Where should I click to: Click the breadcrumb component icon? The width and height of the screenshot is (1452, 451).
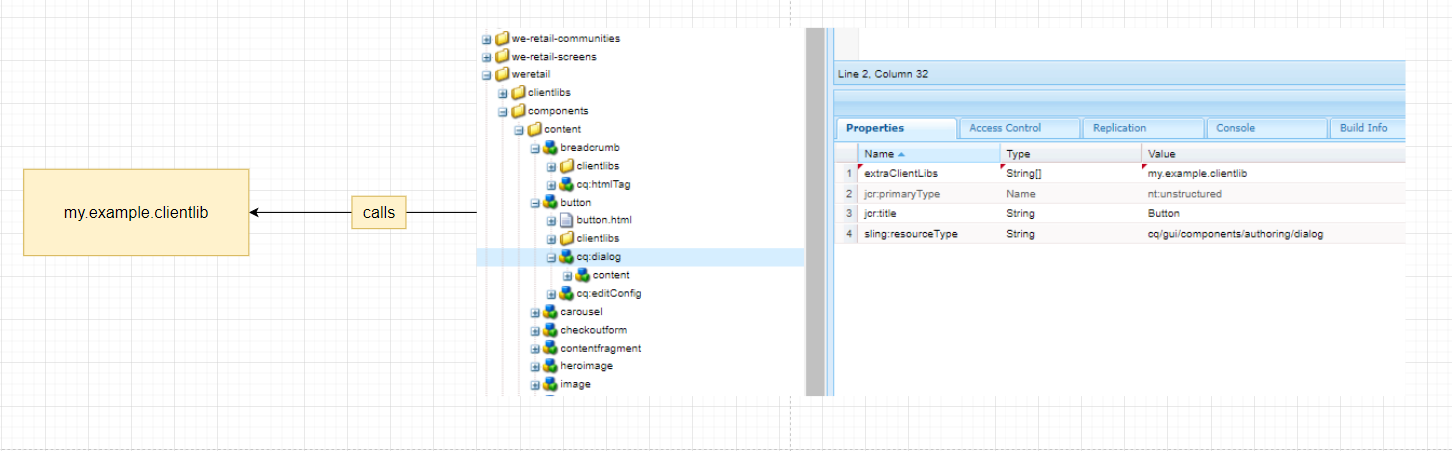point(550,147)
